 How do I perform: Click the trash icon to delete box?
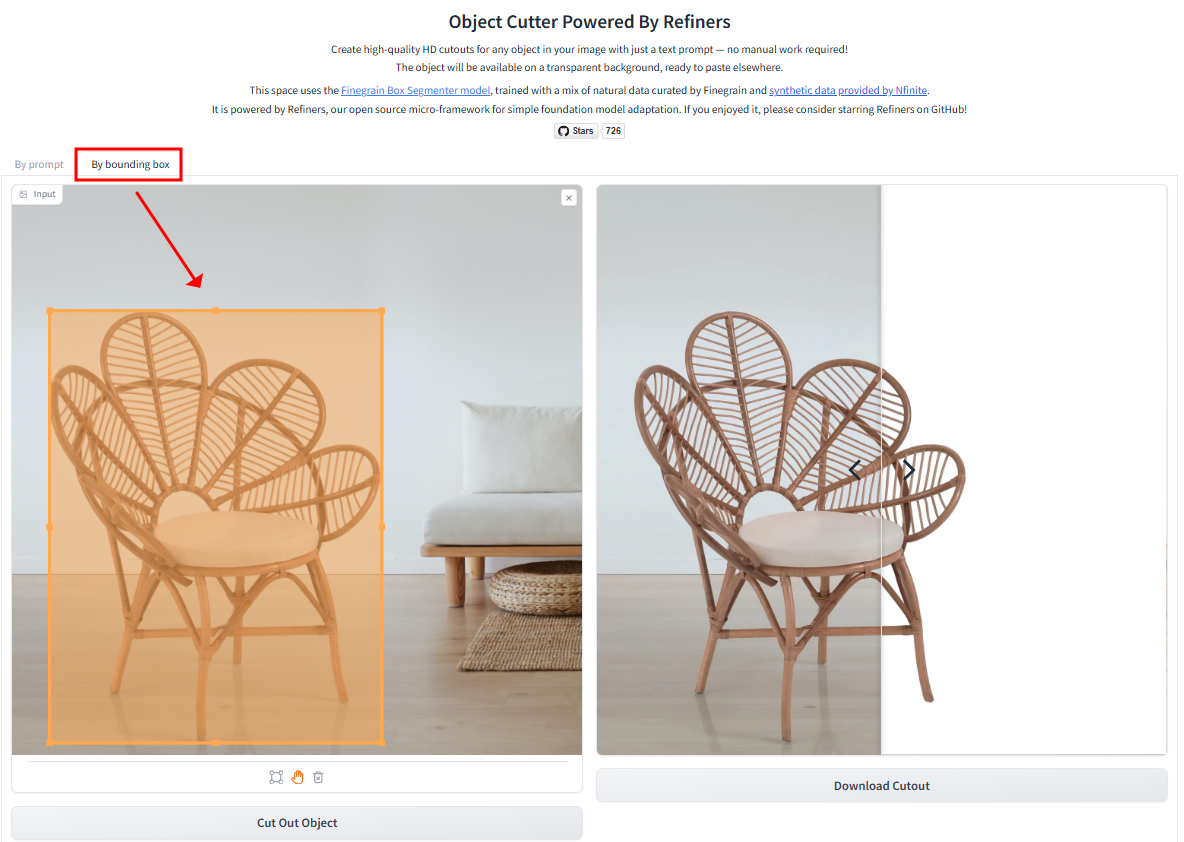(x=319, y=777)
